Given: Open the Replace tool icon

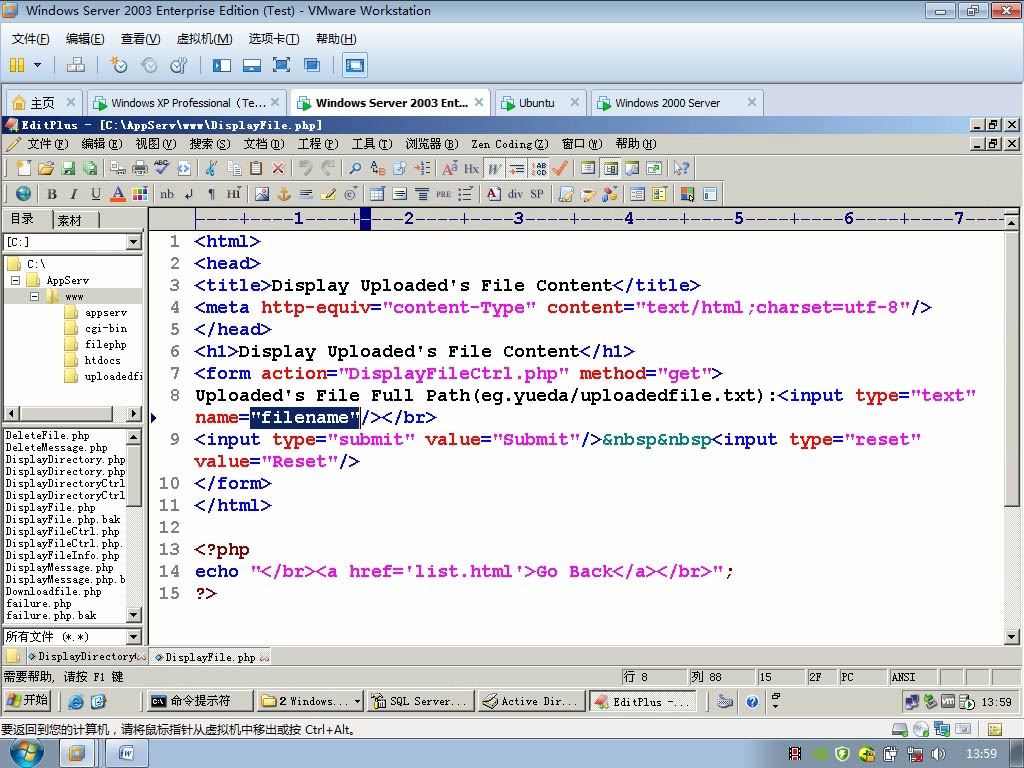Looking at the screenshot, I should tap(377, 168).
